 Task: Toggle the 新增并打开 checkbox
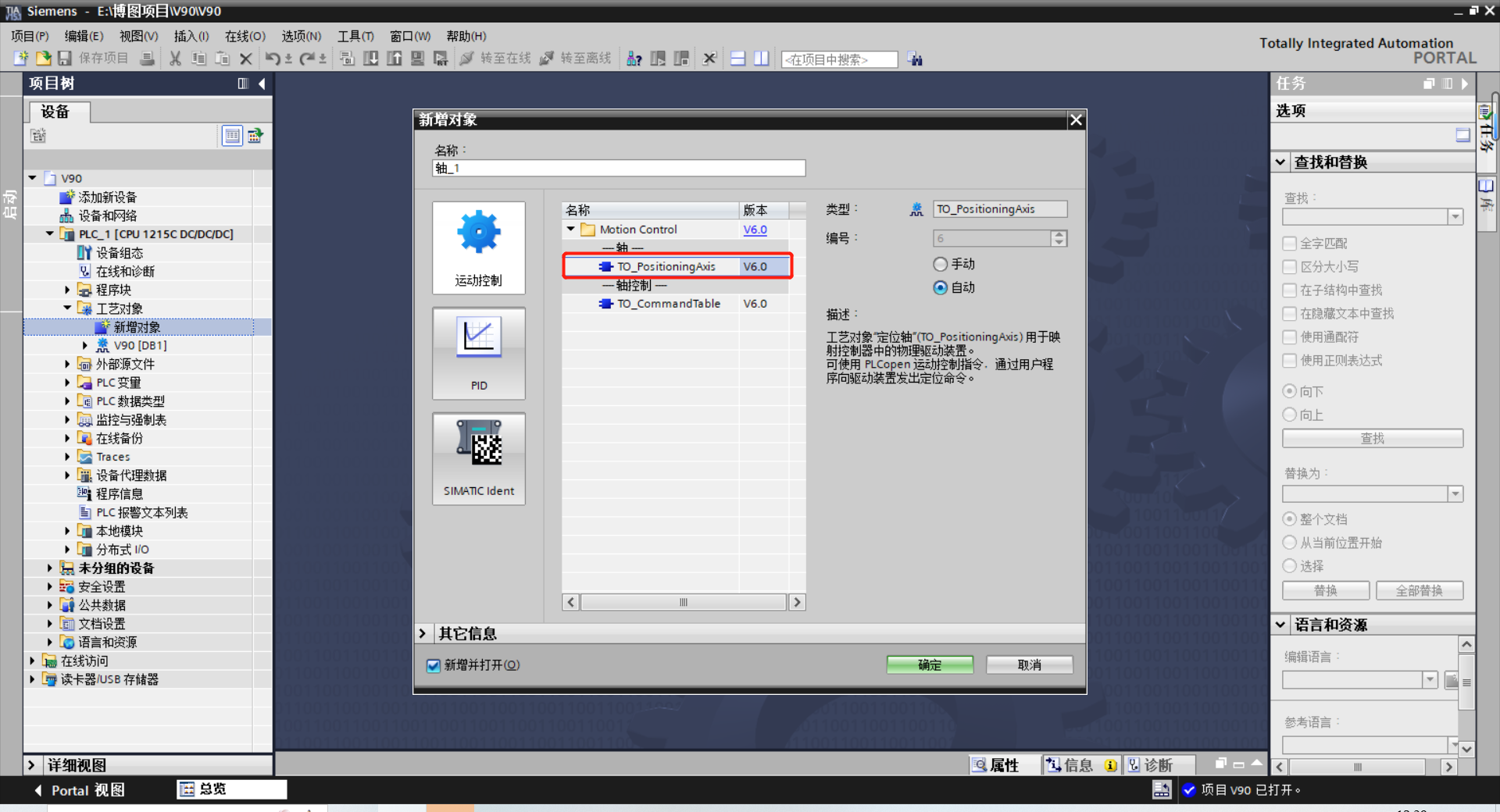point(434,665)
